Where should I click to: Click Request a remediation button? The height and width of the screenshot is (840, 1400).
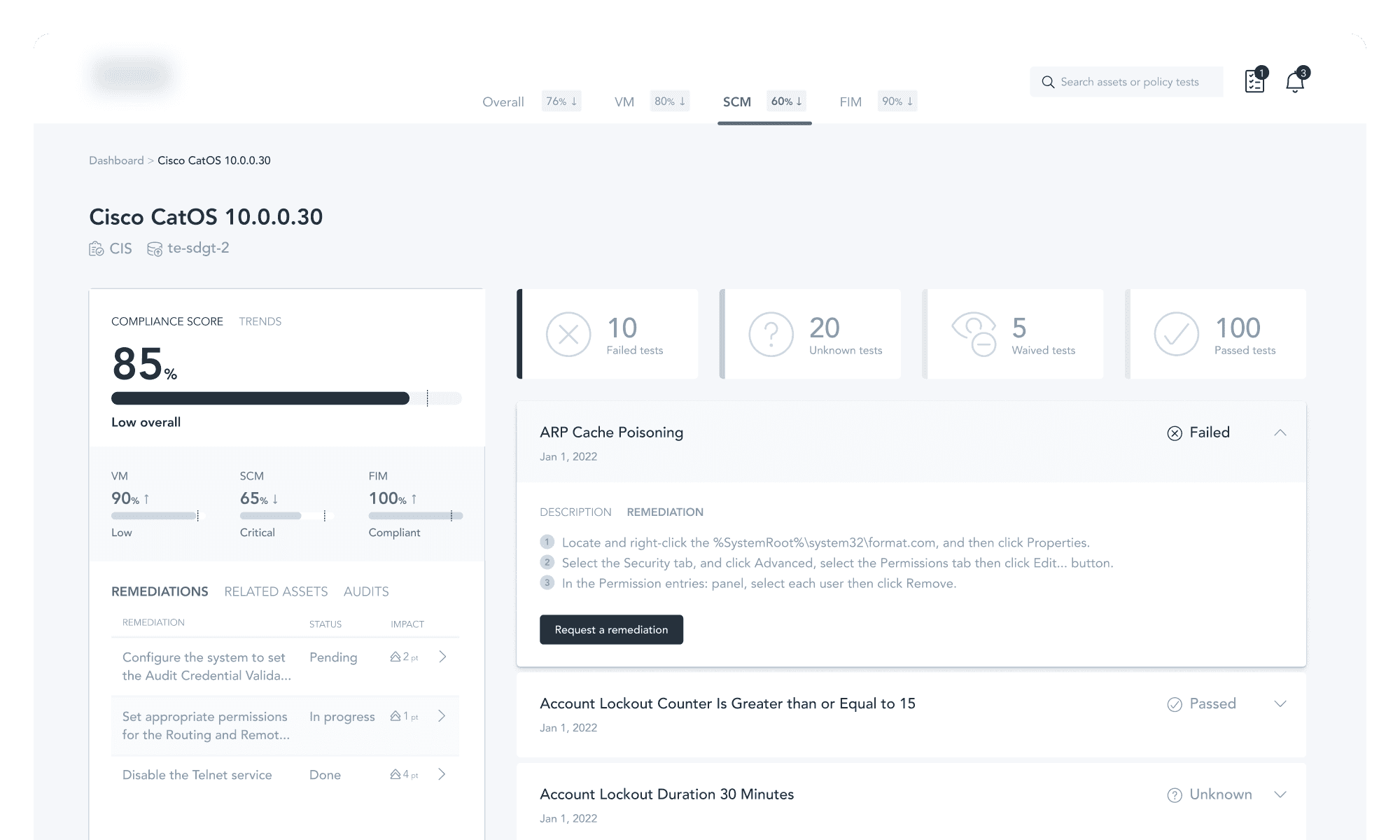[x=611, y=629]
